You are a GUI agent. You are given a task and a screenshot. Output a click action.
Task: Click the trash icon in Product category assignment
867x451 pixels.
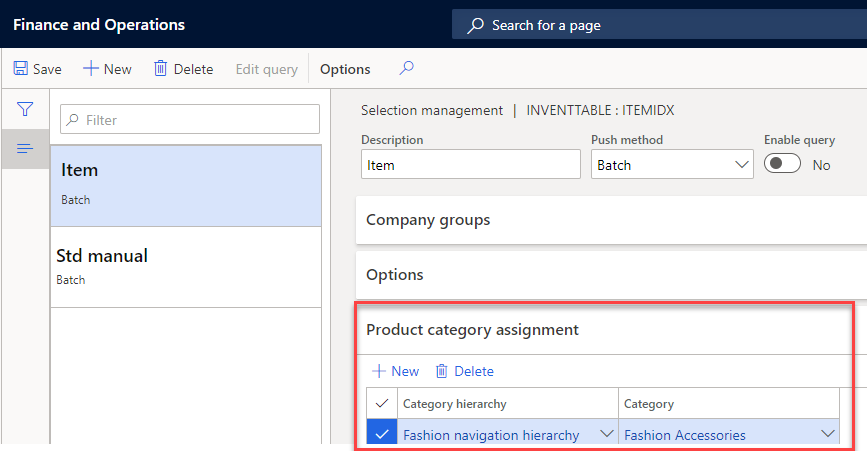click(441, 371)
